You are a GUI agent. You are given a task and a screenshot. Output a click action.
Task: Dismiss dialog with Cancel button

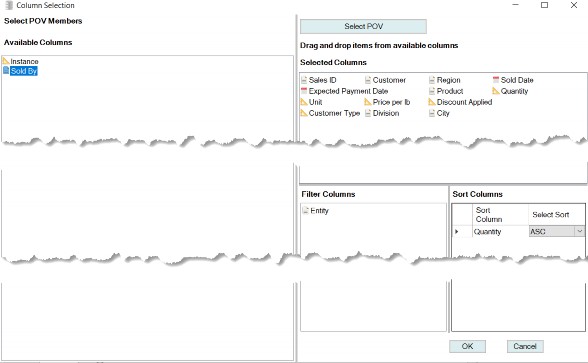[x=525, y=346]
